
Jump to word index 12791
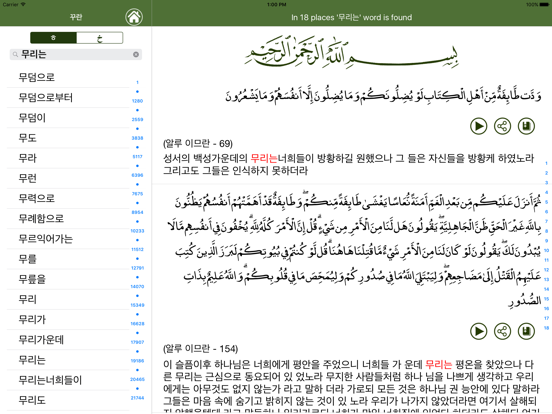point(137,268)
